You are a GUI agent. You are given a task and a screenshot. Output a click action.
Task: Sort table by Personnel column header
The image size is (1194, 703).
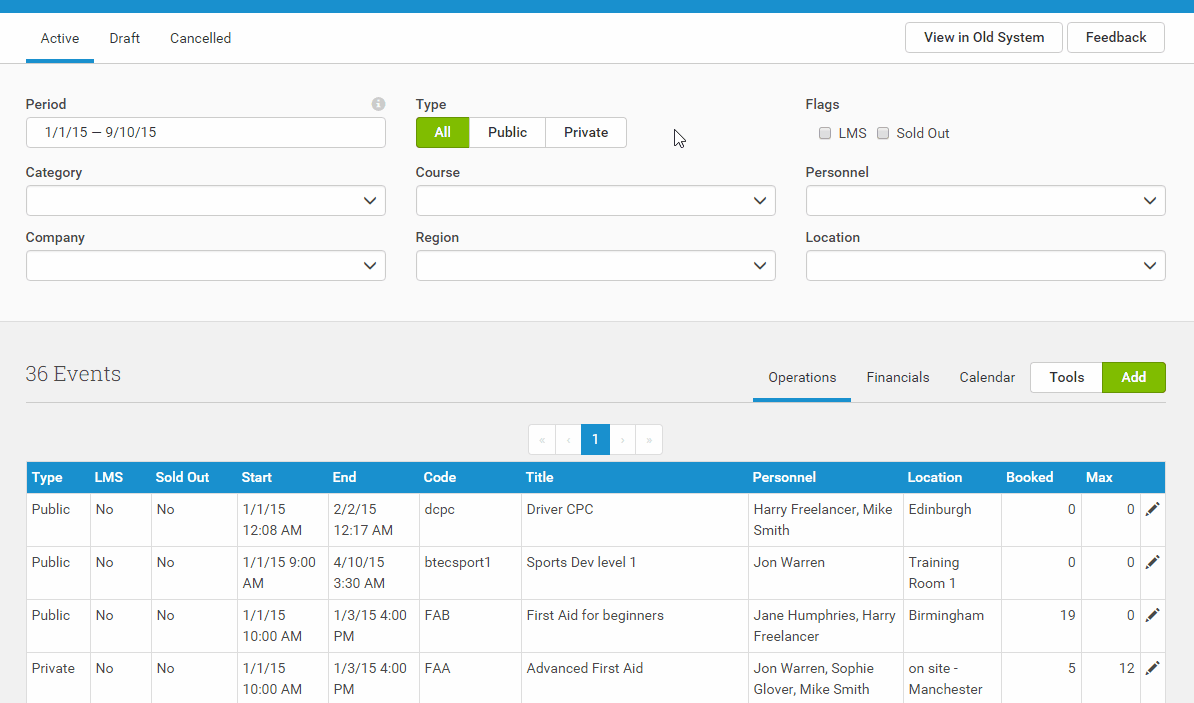pos(784,478)
